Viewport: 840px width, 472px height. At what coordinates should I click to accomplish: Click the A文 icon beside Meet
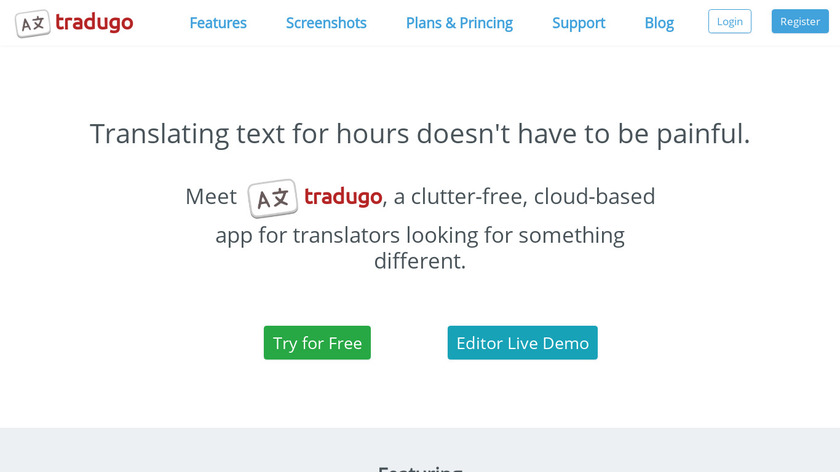[x=272, y=198]
